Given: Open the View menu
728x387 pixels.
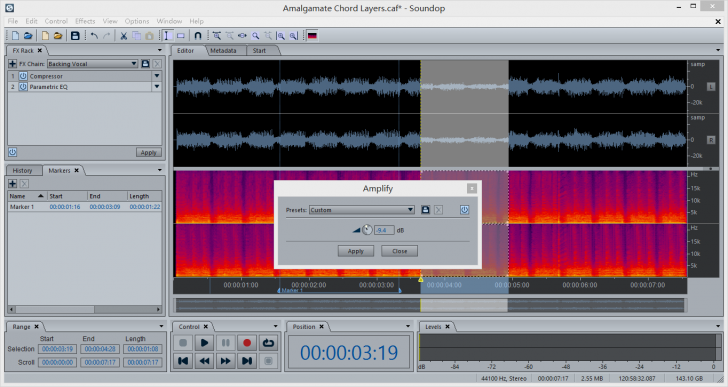Looking at the screenshot, I should tap(110, 21).
